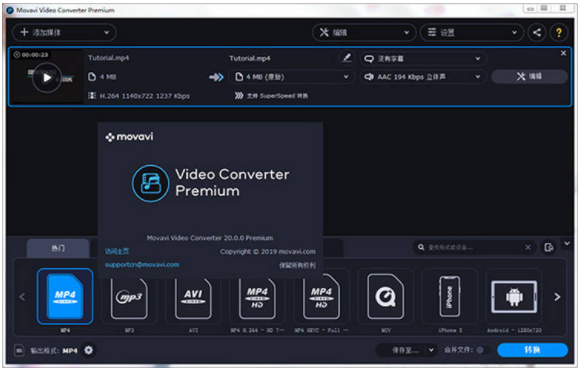Click the share icon

(537, 33)
